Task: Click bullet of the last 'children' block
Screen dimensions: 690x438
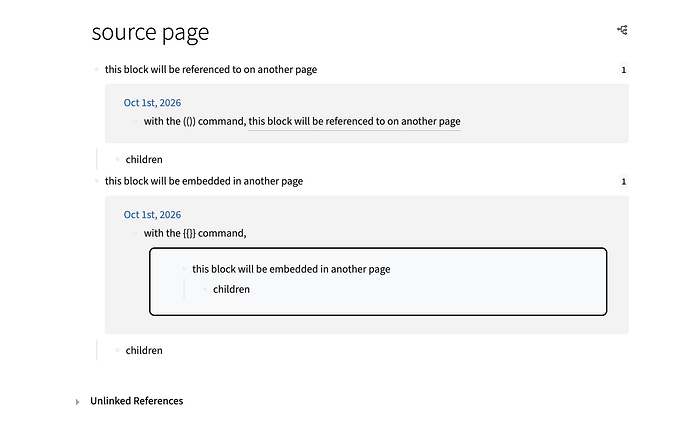Action: (x=117, y=350)
